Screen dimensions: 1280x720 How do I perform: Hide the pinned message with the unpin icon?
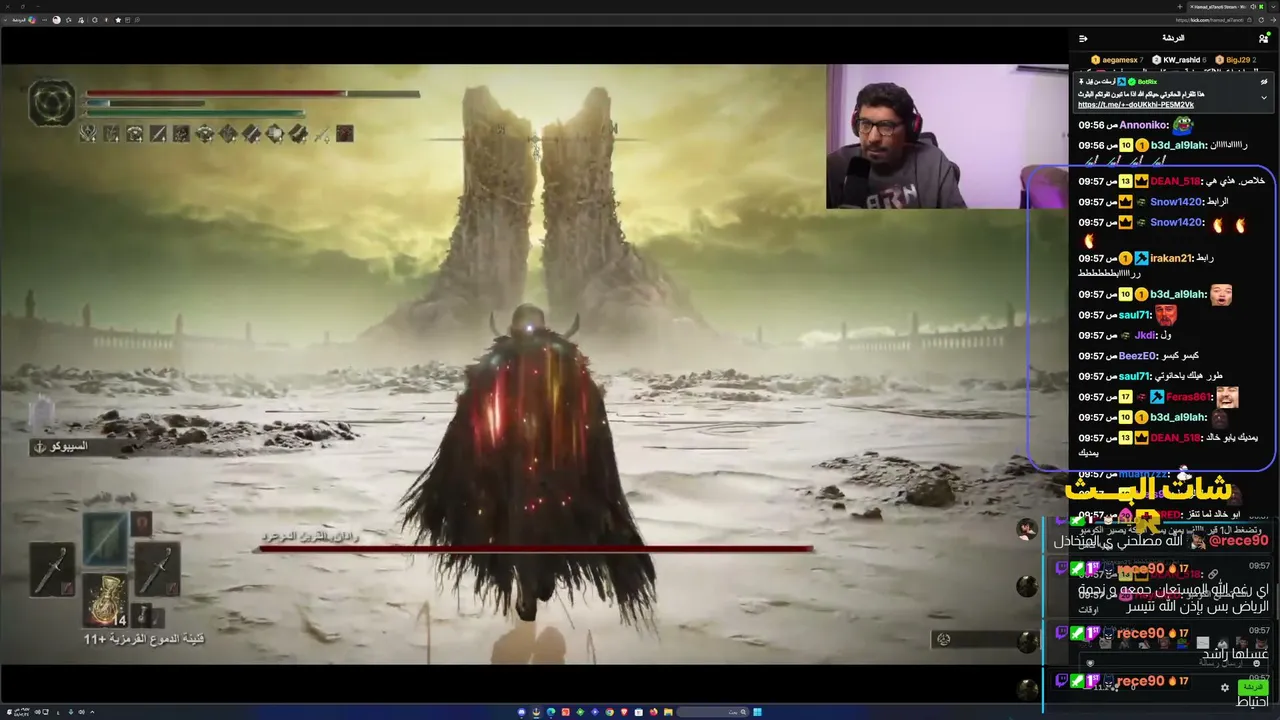click(x=1264, y=81)
